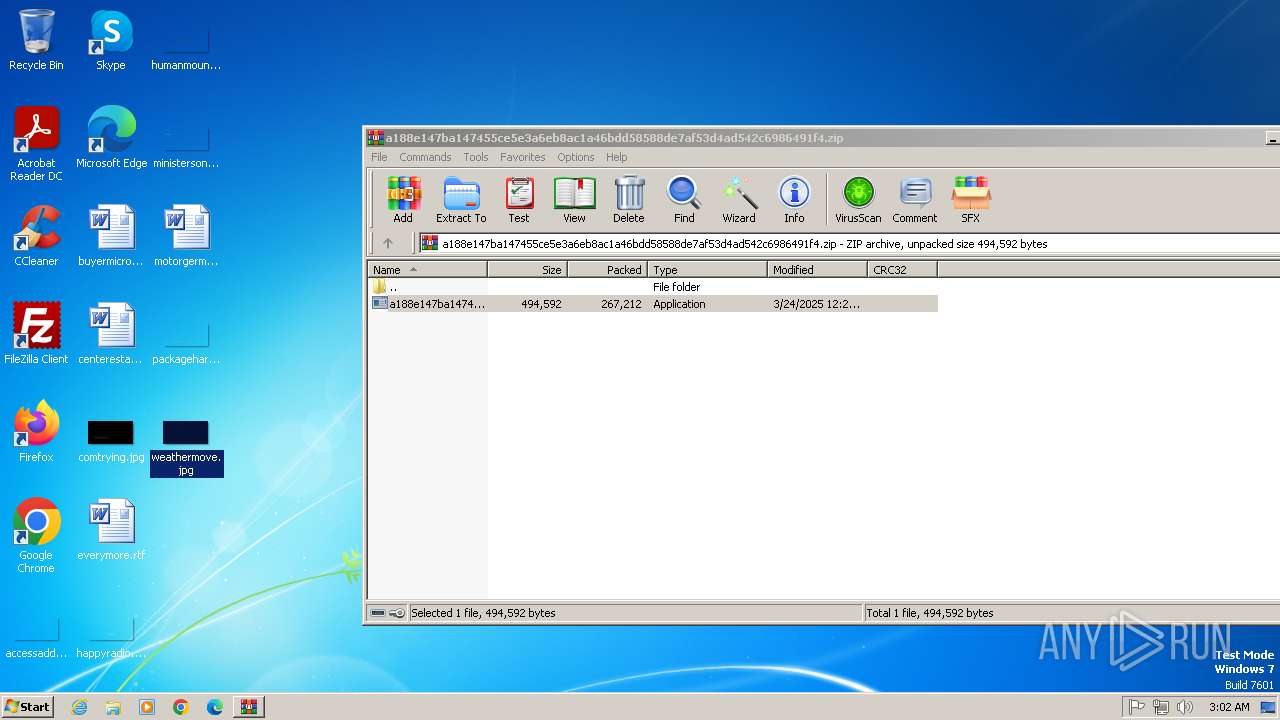Click the Add toolbar icon in WinRAR
This screenshot has height=720, width=1280.
(403, 199)
